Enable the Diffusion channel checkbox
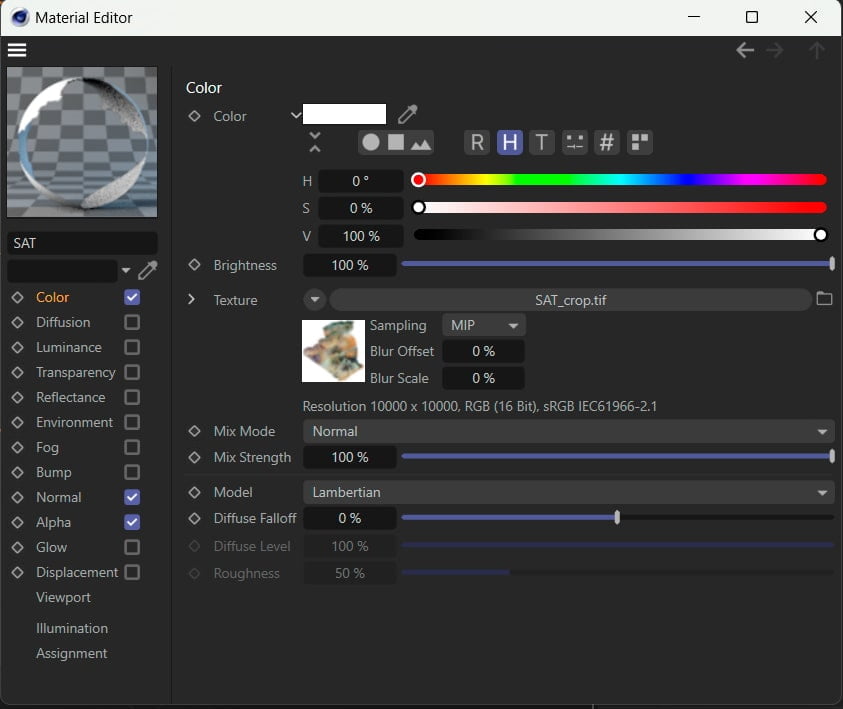843x709 pixels. click(132, 322)
